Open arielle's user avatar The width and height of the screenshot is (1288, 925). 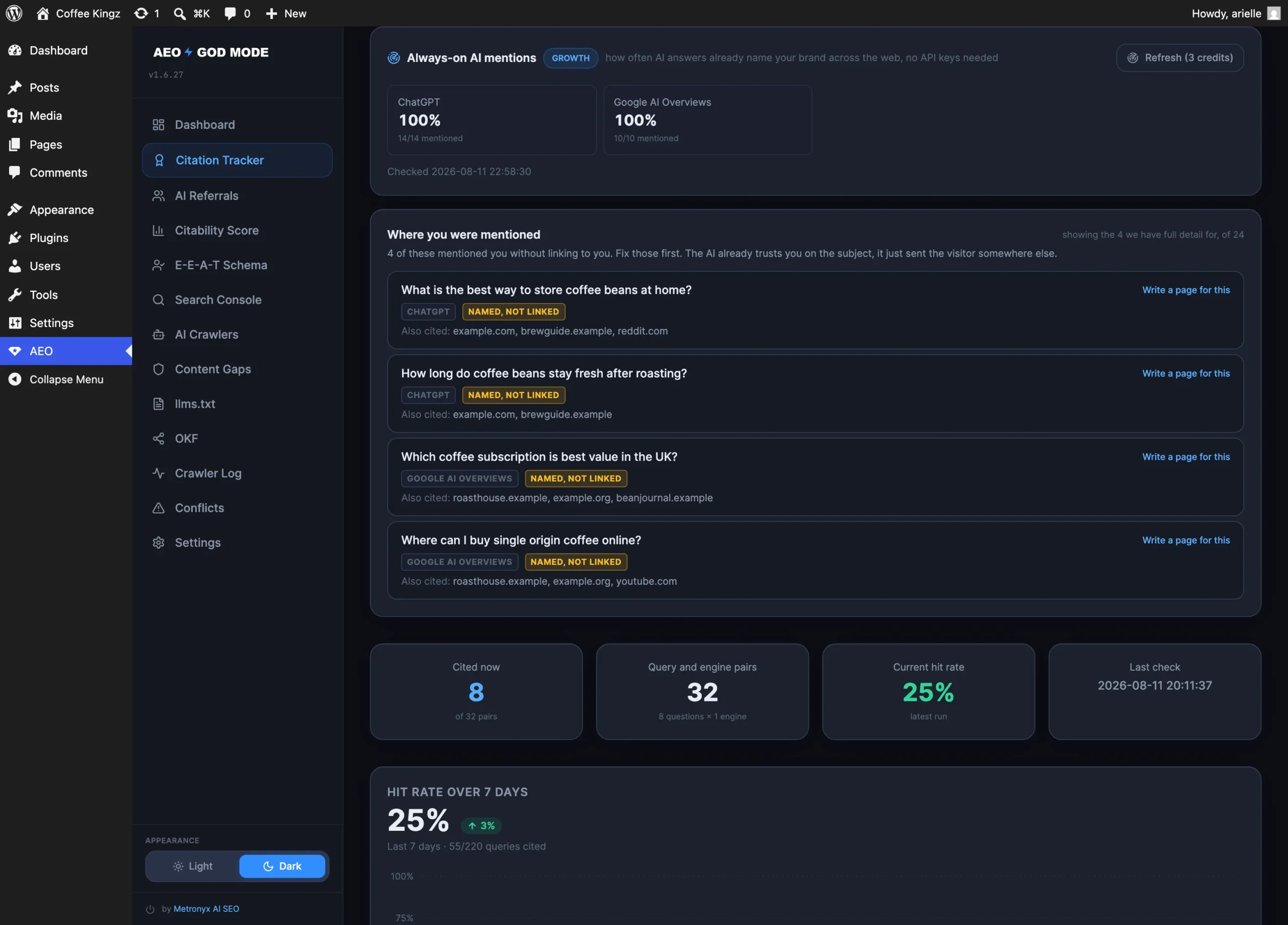pyautogui.click(x=1274, y=13)
